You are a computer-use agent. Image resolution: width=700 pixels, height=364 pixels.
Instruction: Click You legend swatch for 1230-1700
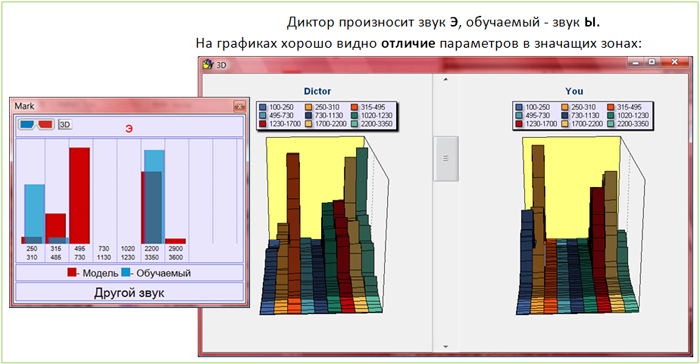[519, 124]
